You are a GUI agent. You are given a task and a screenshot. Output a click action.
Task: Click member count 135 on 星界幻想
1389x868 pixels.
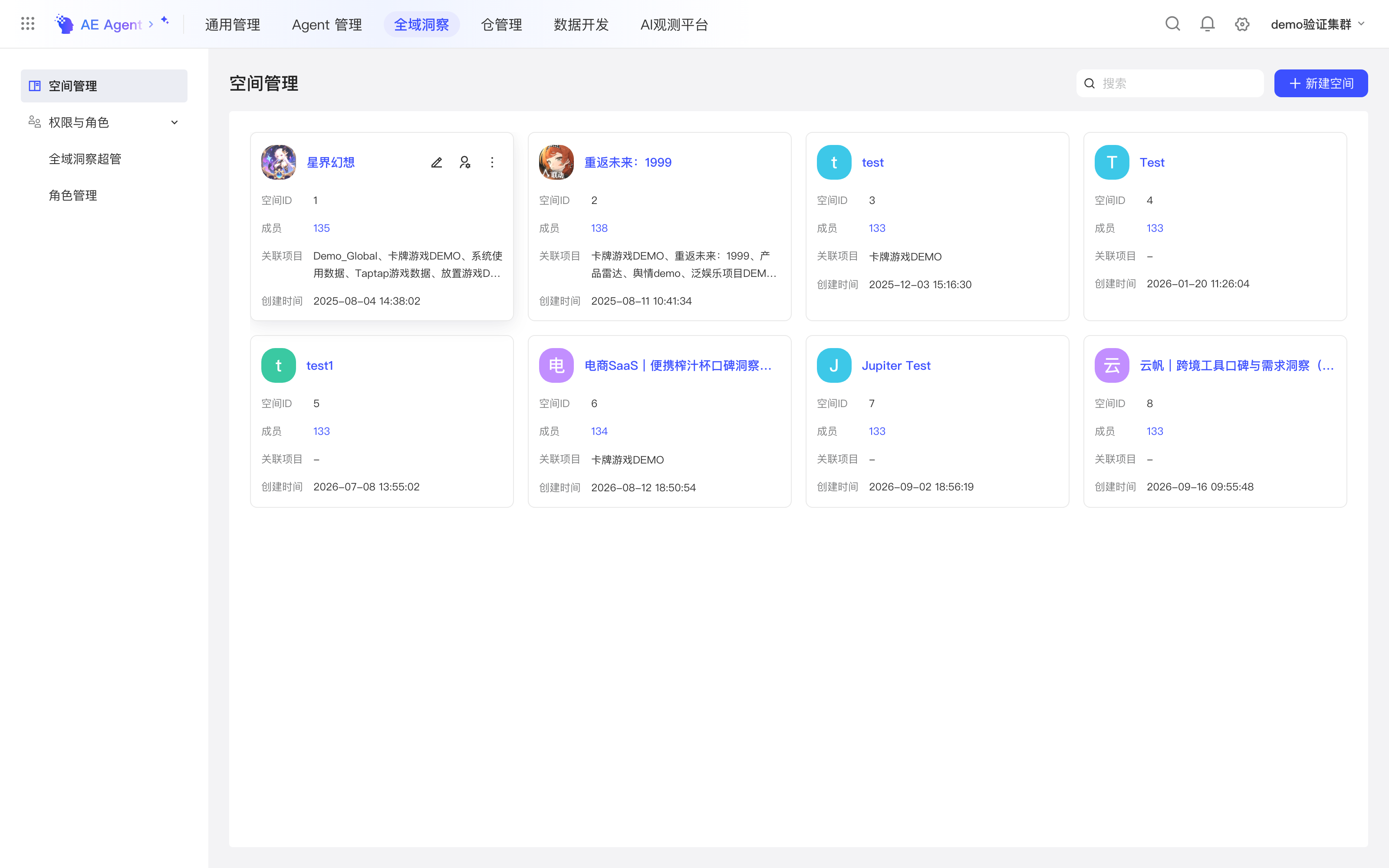click(321, 228)
